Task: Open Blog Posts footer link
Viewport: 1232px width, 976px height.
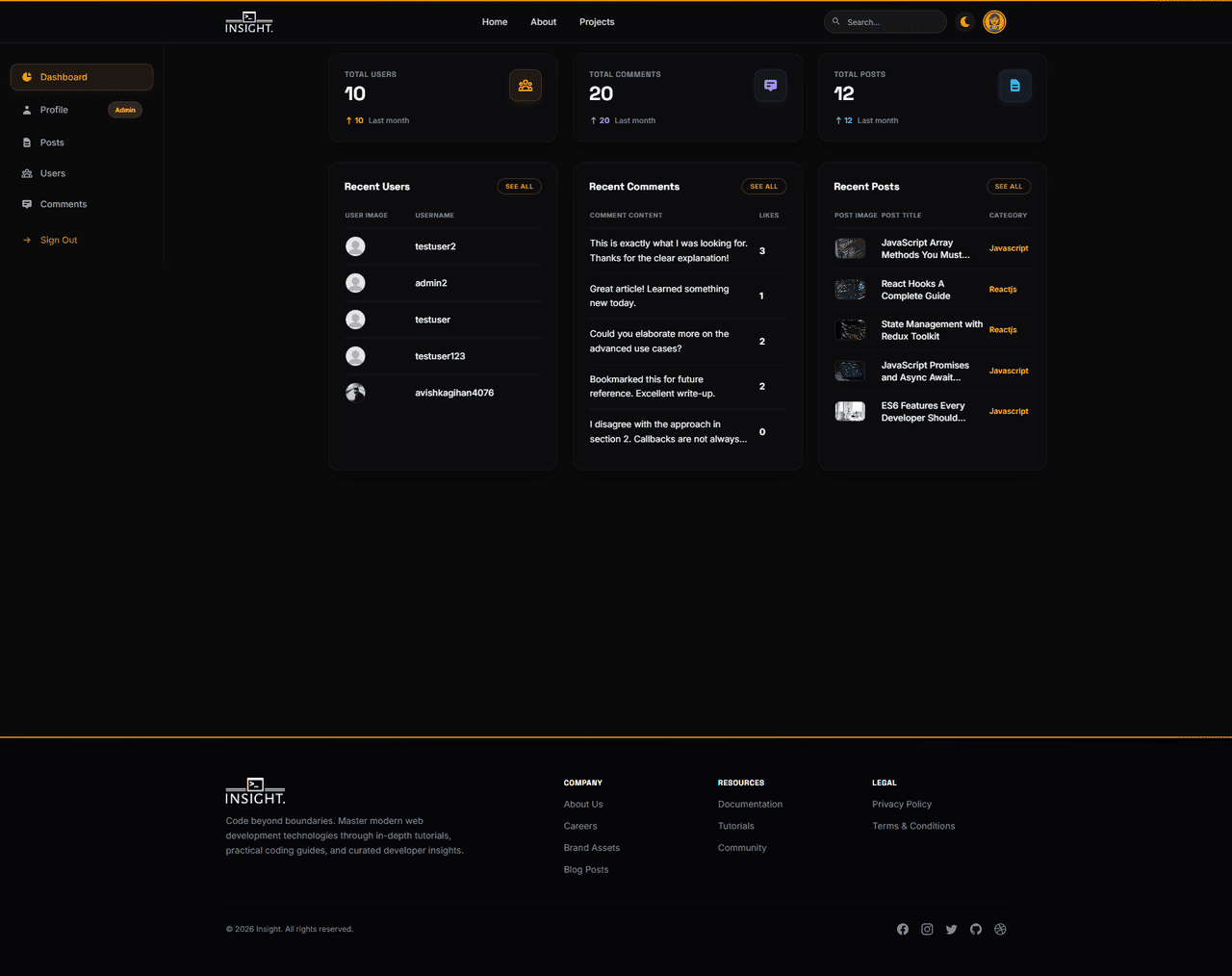Action: point(586,870)
